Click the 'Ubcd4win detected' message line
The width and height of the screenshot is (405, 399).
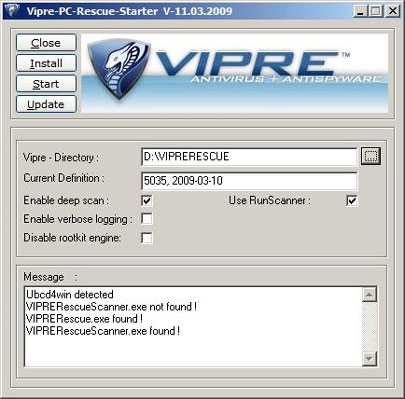pyautogui.click(x=70, y=294)
